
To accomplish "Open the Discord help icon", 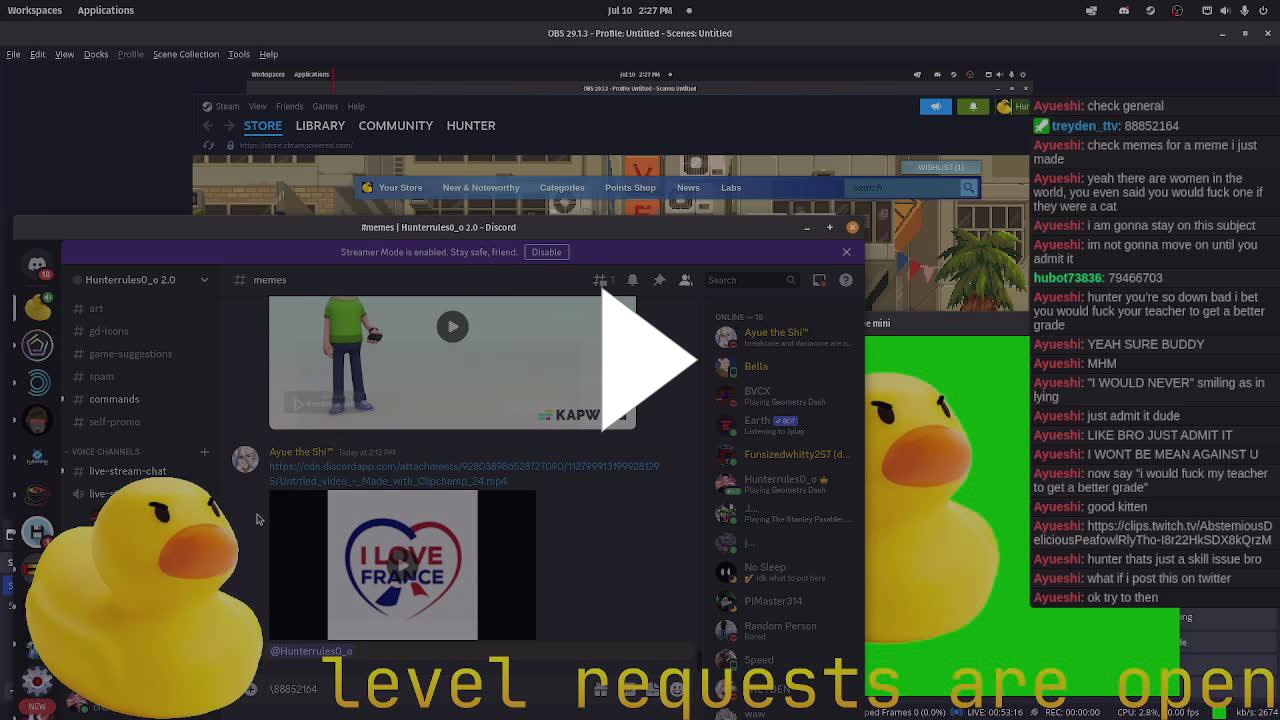I will (846, 280).
